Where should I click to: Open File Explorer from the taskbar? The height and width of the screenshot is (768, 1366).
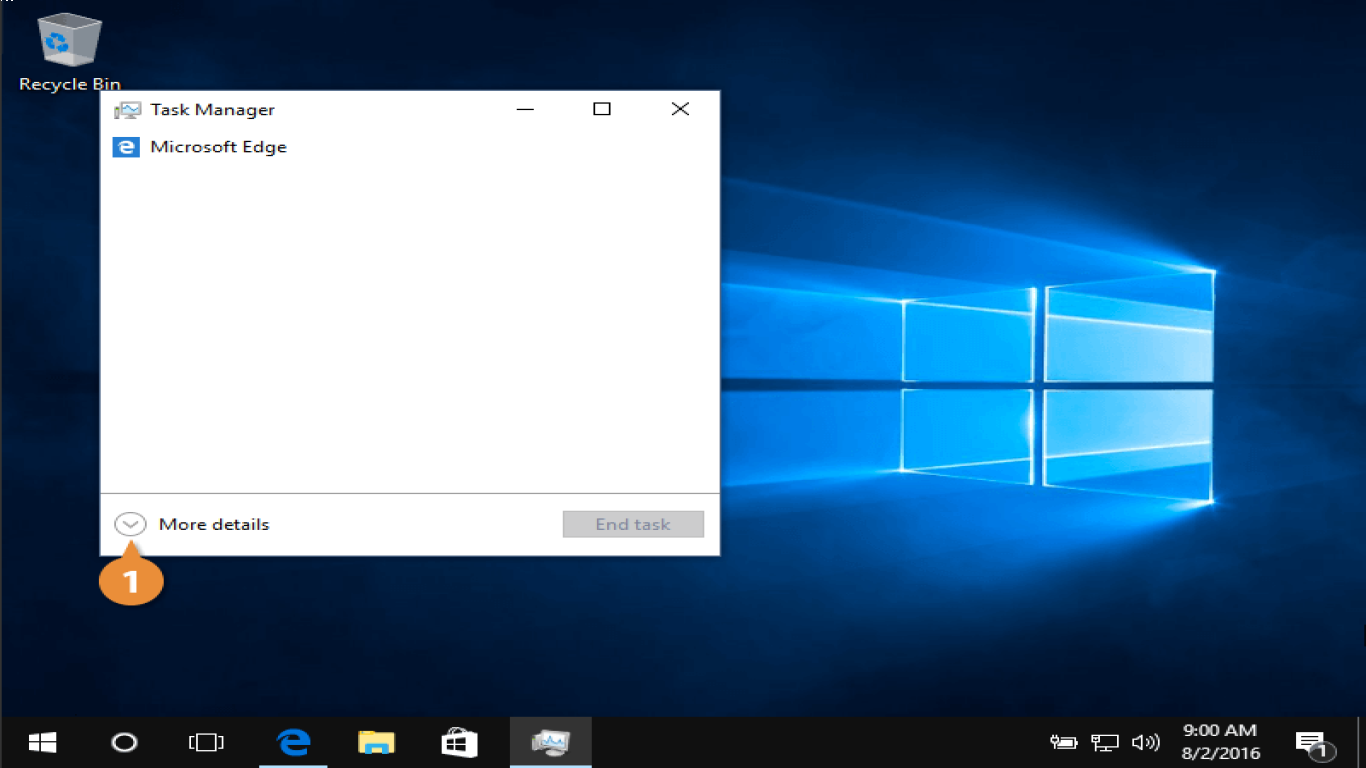[x=376, y=742]
